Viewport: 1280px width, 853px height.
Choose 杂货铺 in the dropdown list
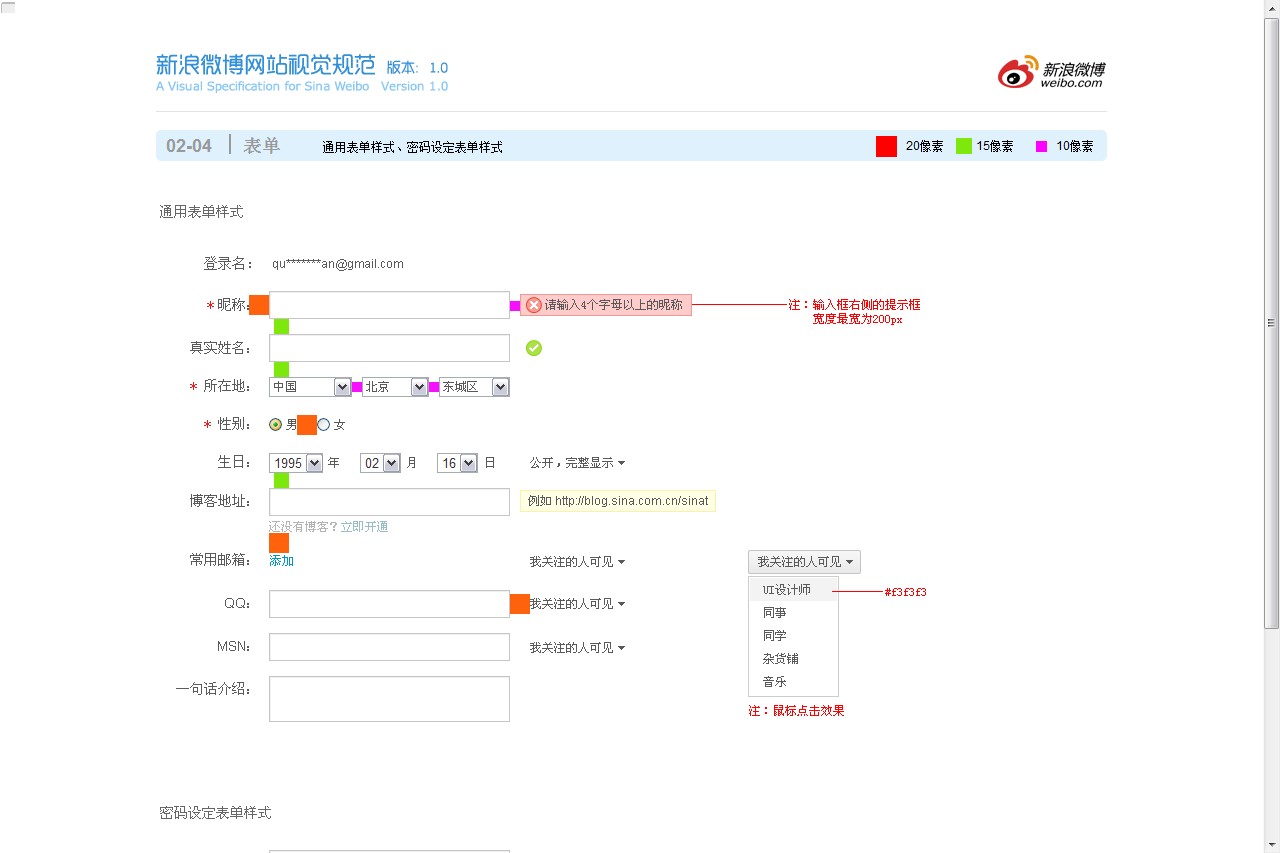(x=793, y=659)
